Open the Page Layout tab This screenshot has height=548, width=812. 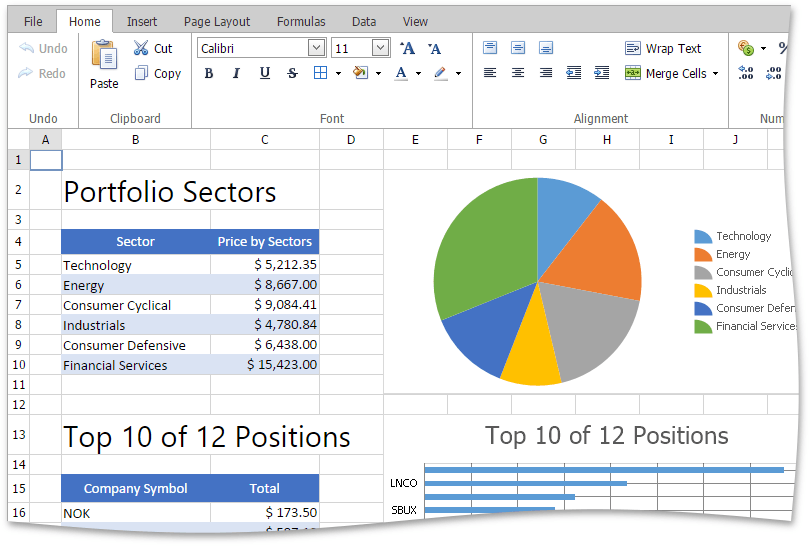[x=217, y=22]
